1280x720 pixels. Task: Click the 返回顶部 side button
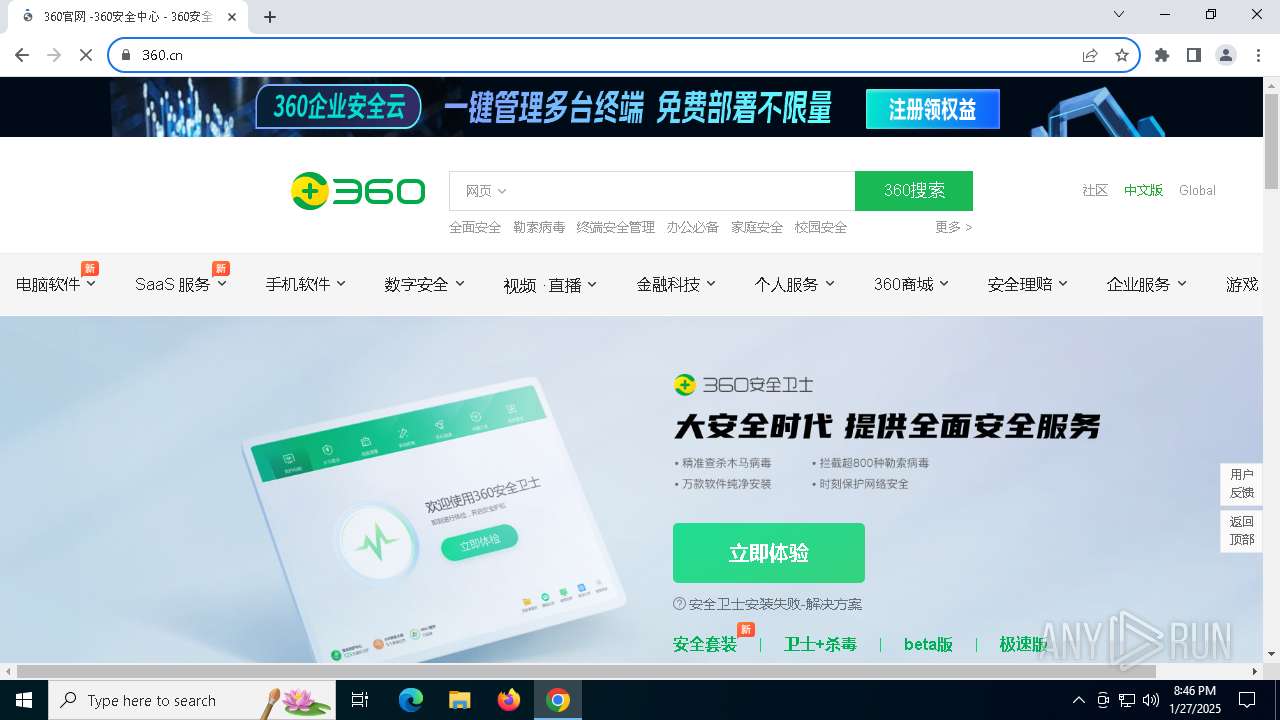[x=1241, y=531]
